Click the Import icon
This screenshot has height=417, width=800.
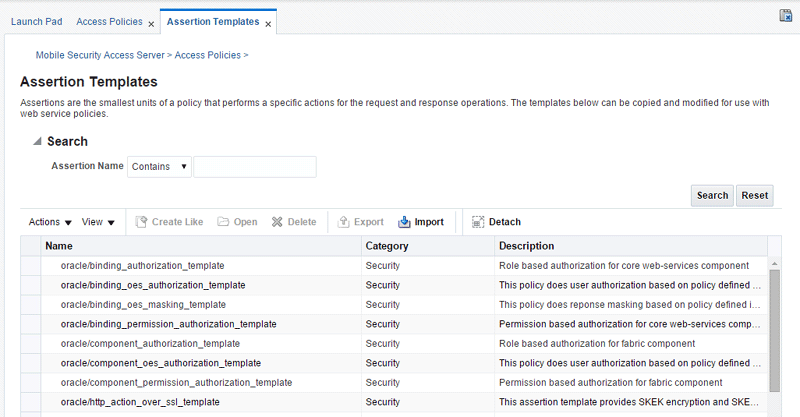click(x=404, y=222)
